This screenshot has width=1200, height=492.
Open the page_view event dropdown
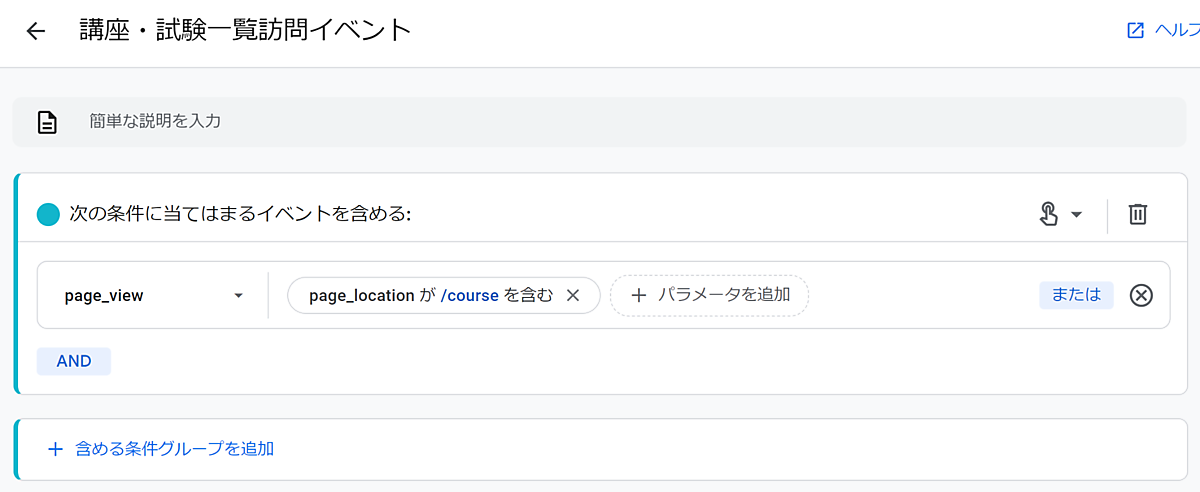[x=150, y=296]
